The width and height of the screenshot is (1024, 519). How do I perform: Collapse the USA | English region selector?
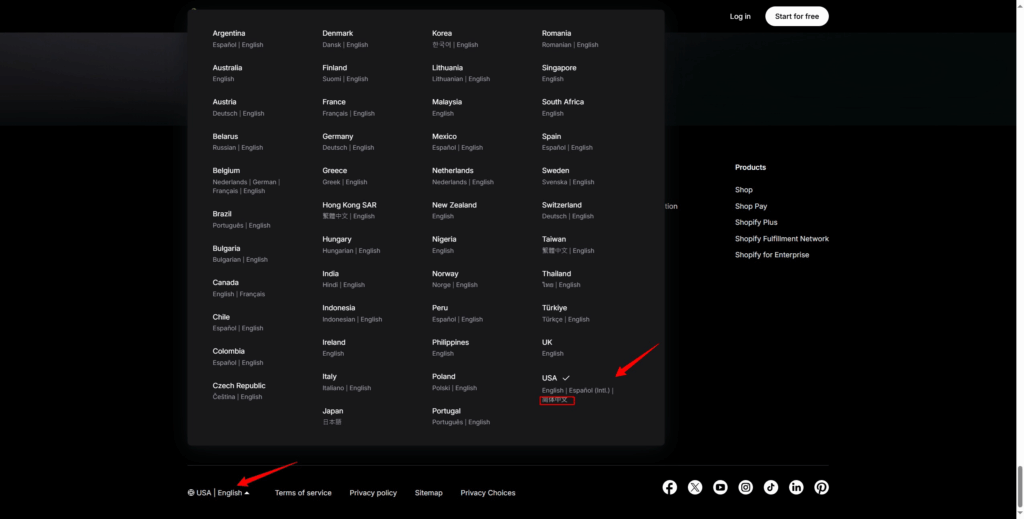click(218, 493)
